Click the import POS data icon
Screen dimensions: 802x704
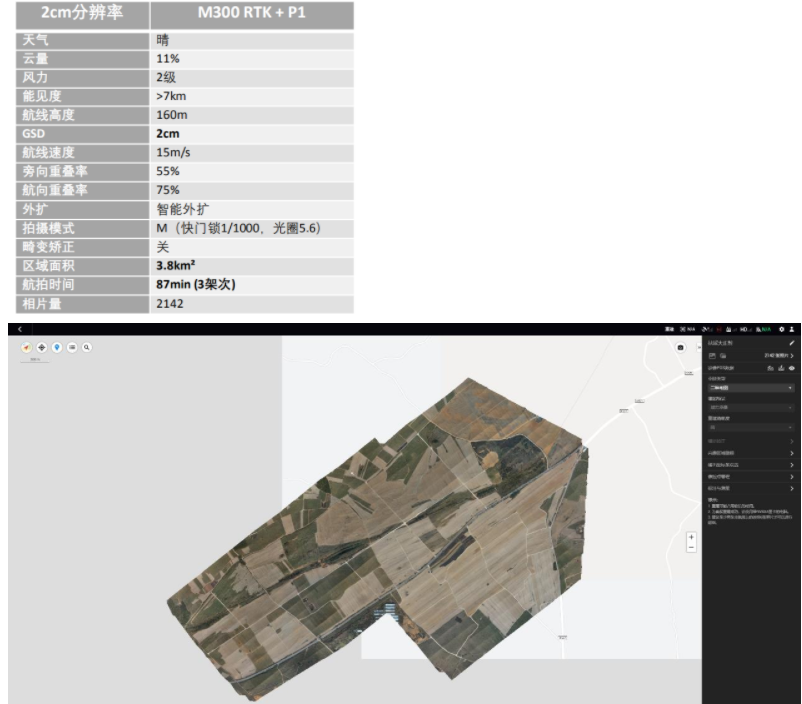coord(770,368)
